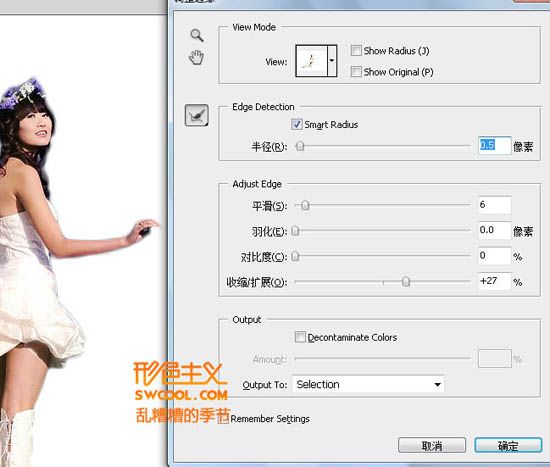Open the View mode dropdown arrow
Screen dimensions: 550x467
(x=332, y=61)
